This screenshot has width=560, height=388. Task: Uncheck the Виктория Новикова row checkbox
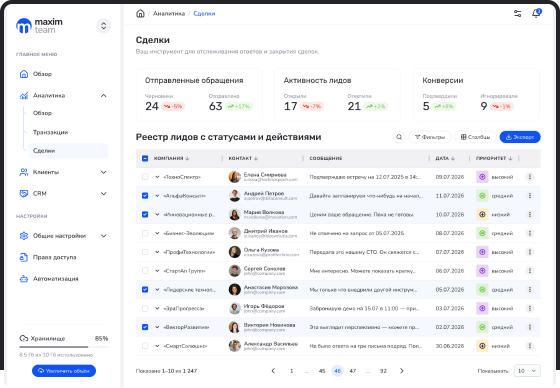145,327
